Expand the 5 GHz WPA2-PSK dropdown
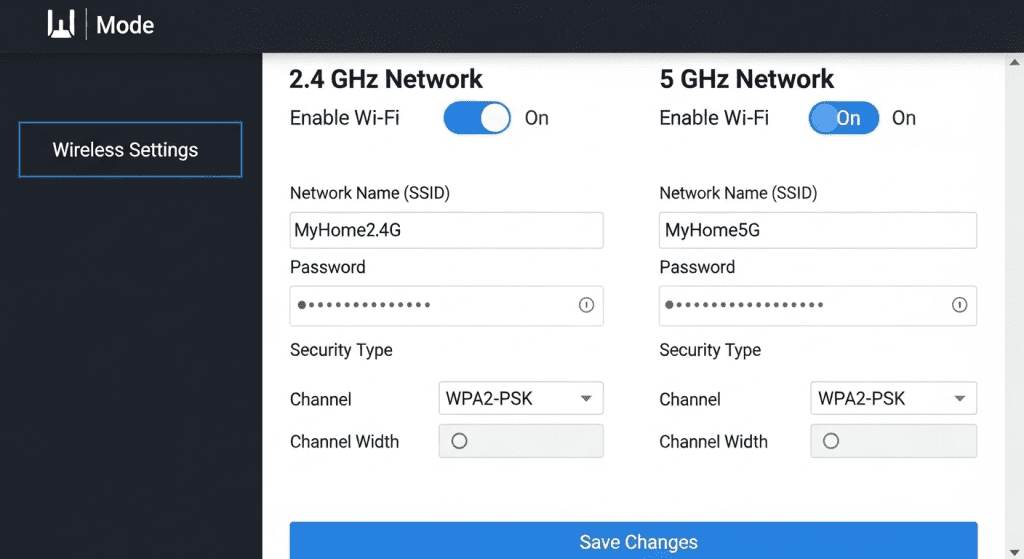 coord(892,399)
